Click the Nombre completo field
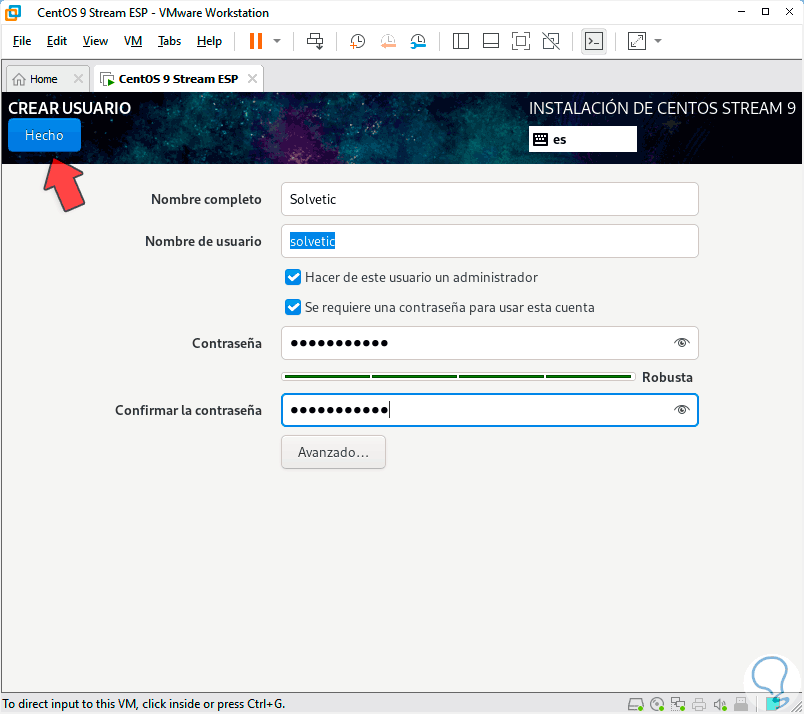This screenshot has height=714, width=804. click(x=490, y=199)
